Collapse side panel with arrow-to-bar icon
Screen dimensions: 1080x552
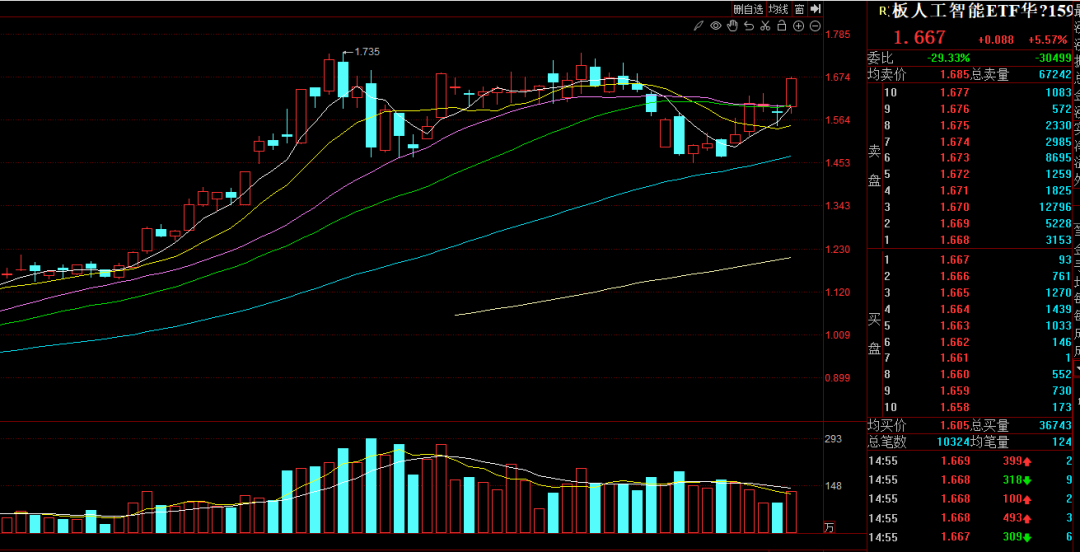(815, 9)
